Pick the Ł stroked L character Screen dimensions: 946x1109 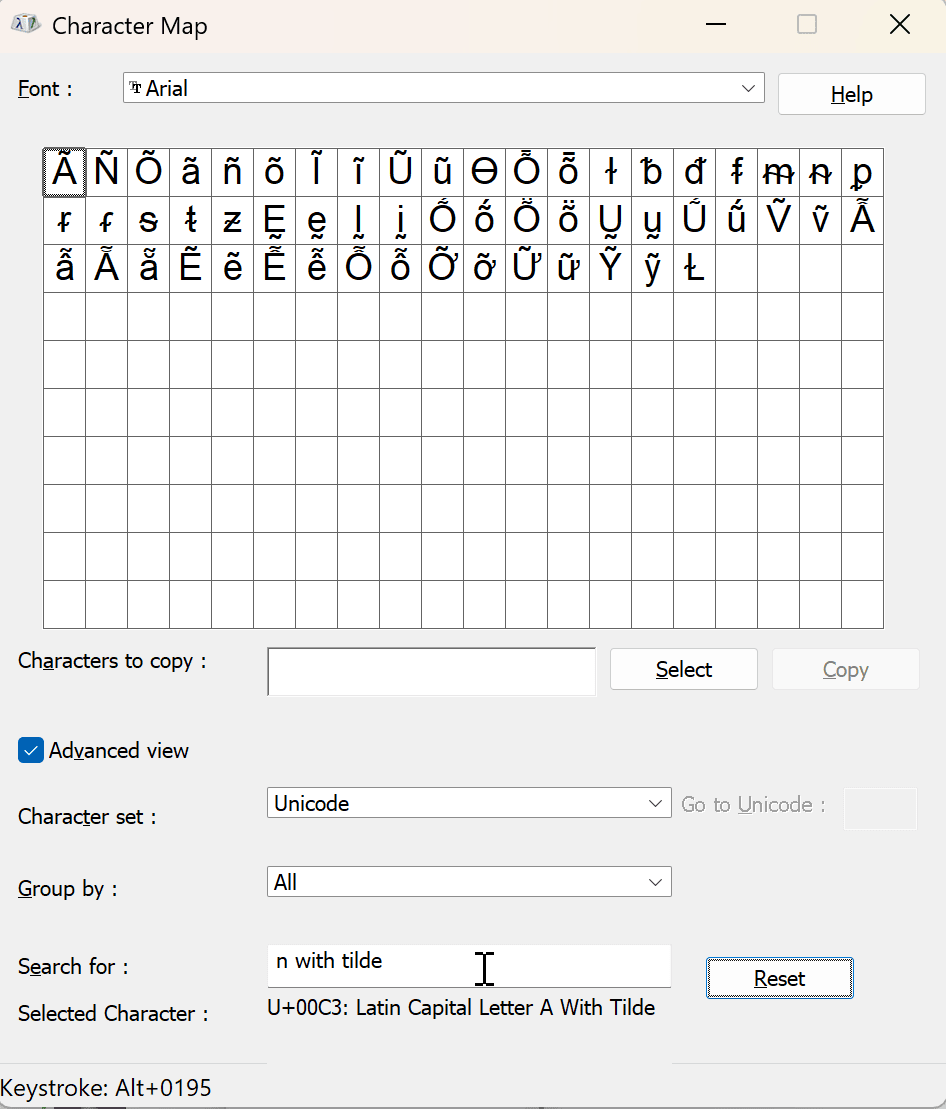click(x=694, y=268)
